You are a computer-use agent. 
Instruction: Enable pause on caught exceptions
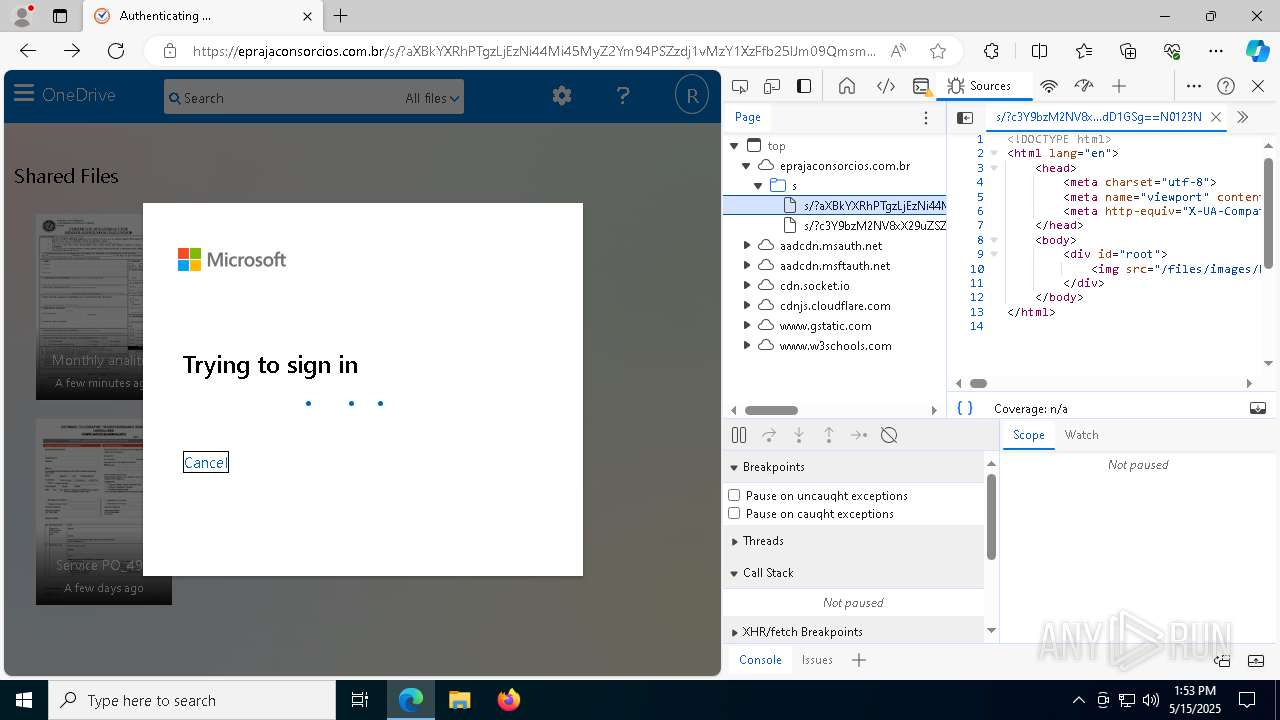(734, 514)
